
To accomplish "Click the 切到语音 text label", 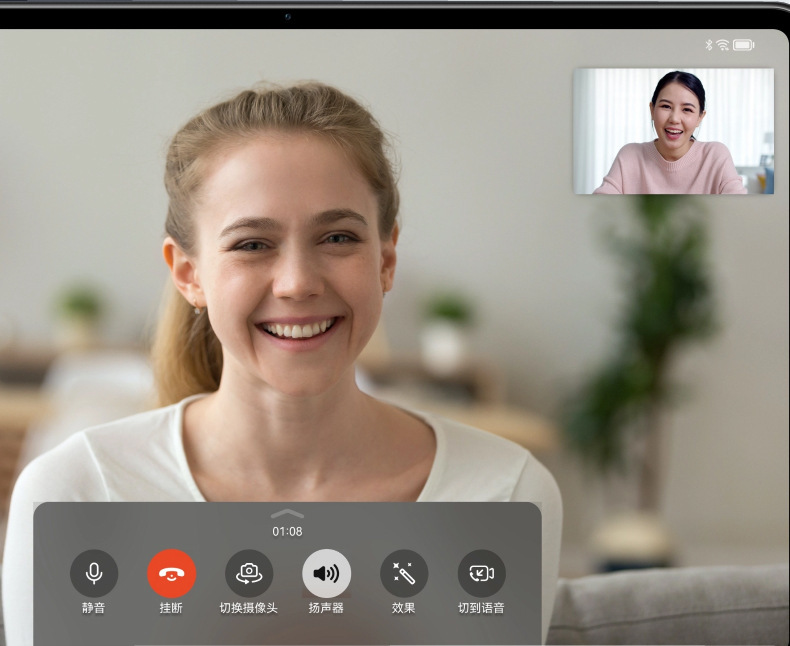I will pos(482,608).
